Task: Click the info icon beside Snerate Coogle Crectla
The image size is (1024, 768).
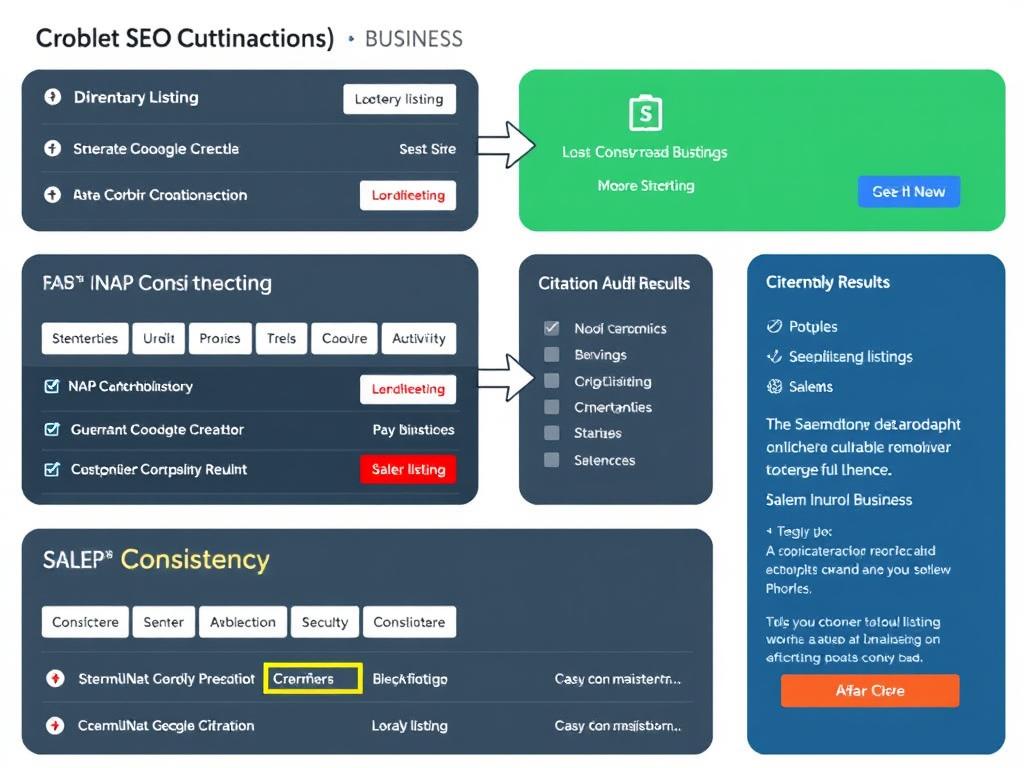Action: 52,146
